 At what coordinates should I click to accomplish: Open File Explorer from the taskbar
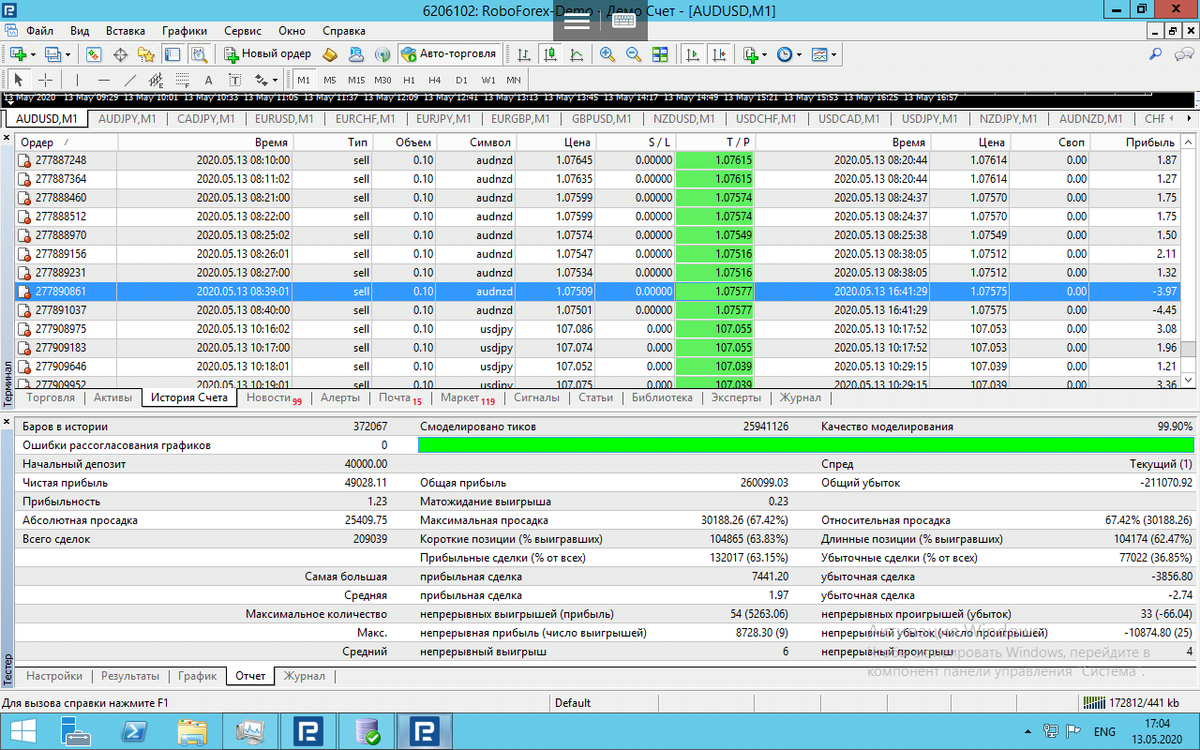(192, 732)
